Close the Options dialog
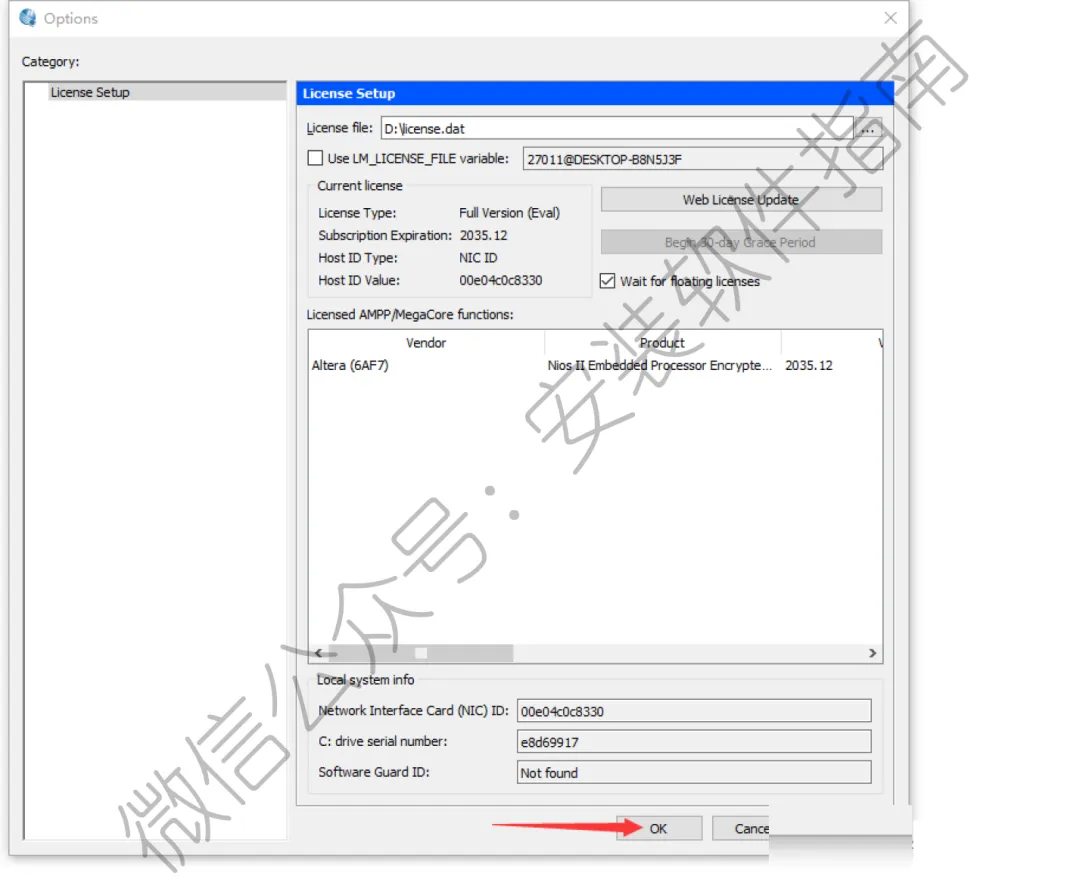This screenshot has width=1080, height=889. (890, 18)
